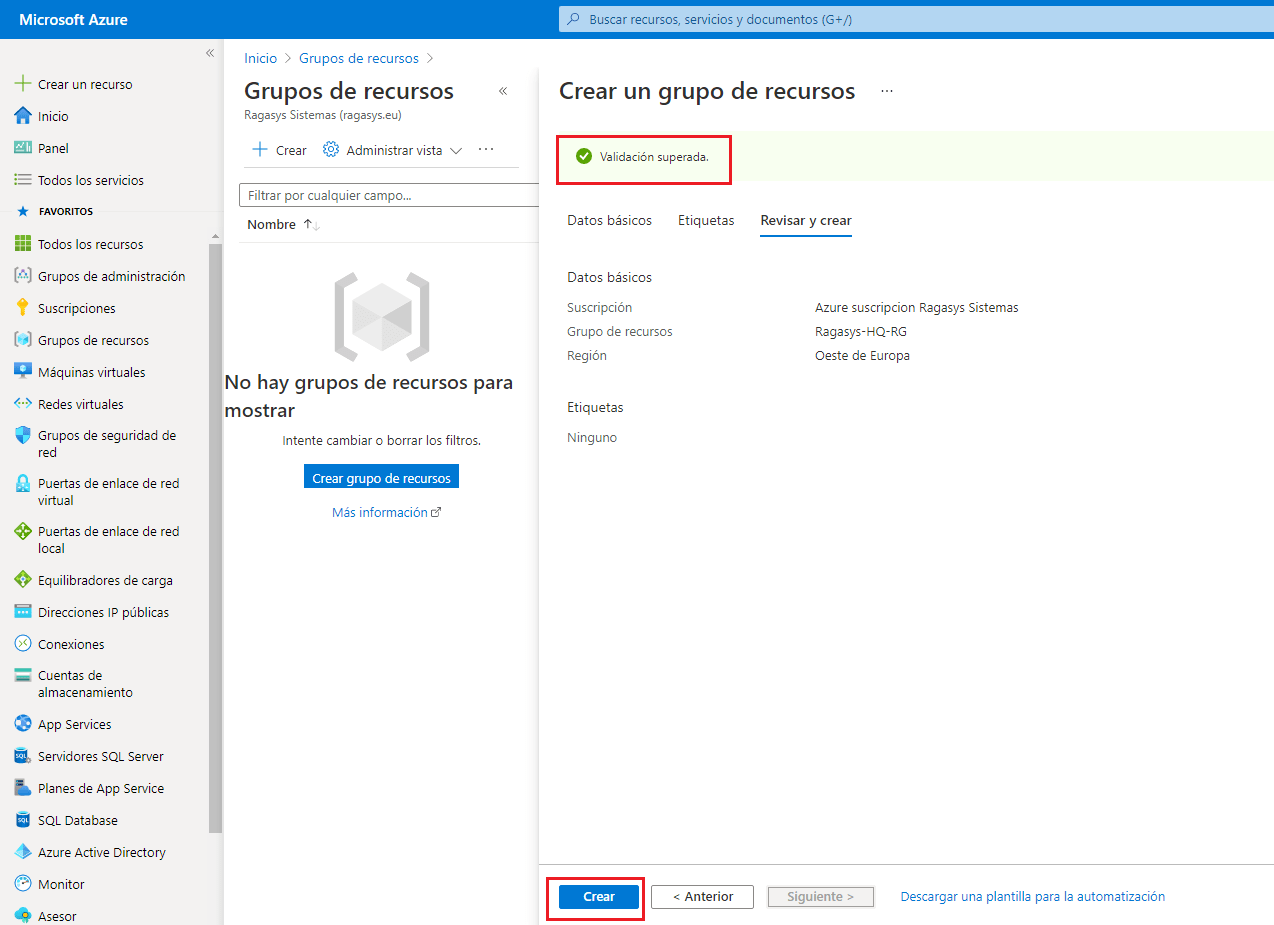Open Máquinas virtuales icon
This screenshot has width=1274, height=925.
point(23,372)
